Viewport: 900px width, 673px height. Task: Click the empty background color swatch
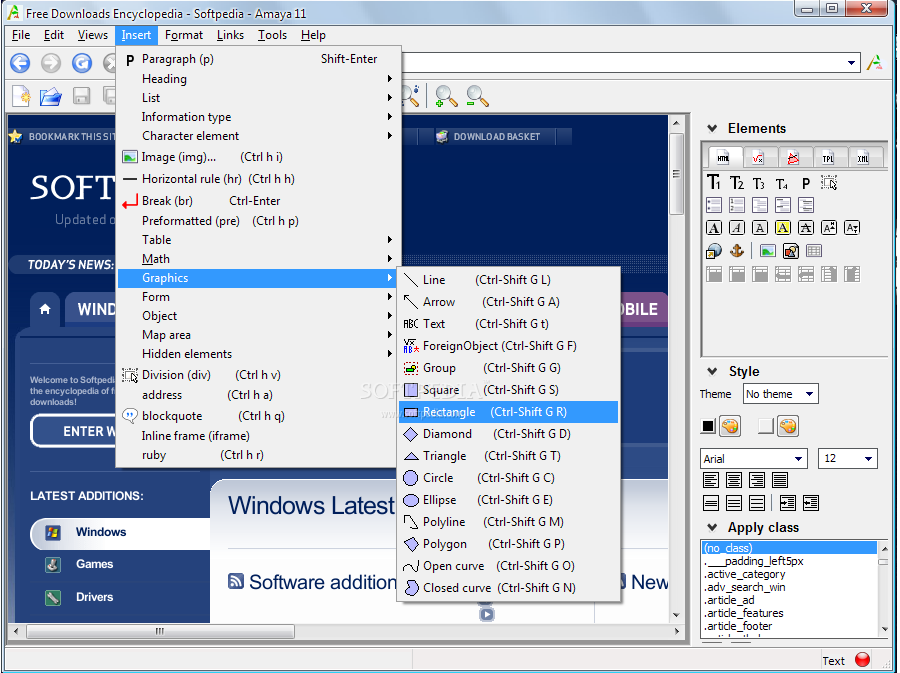[765, 426]
